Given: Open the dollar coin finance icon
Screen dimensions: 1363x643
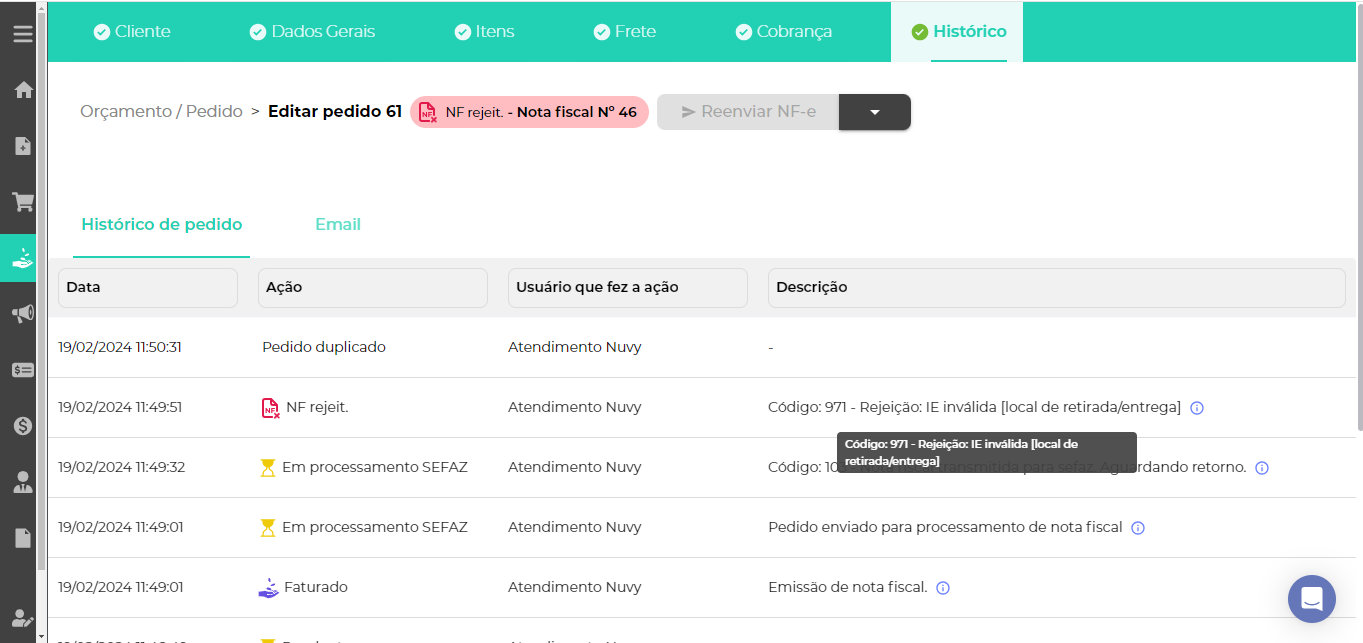Looking at the screenshot, I should (x=22, y=426).
